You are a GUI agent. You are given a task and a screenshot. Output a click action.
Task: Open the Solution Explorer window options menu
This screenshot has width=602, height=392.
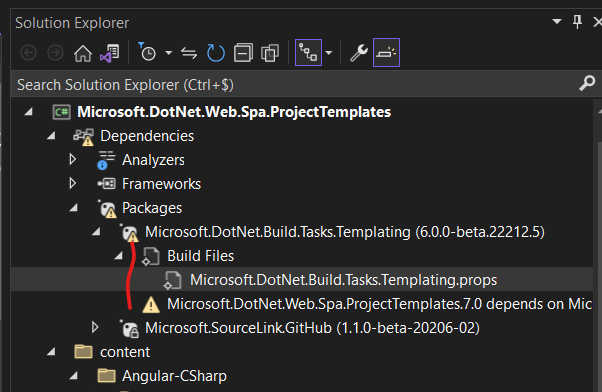tap(557, 22)
